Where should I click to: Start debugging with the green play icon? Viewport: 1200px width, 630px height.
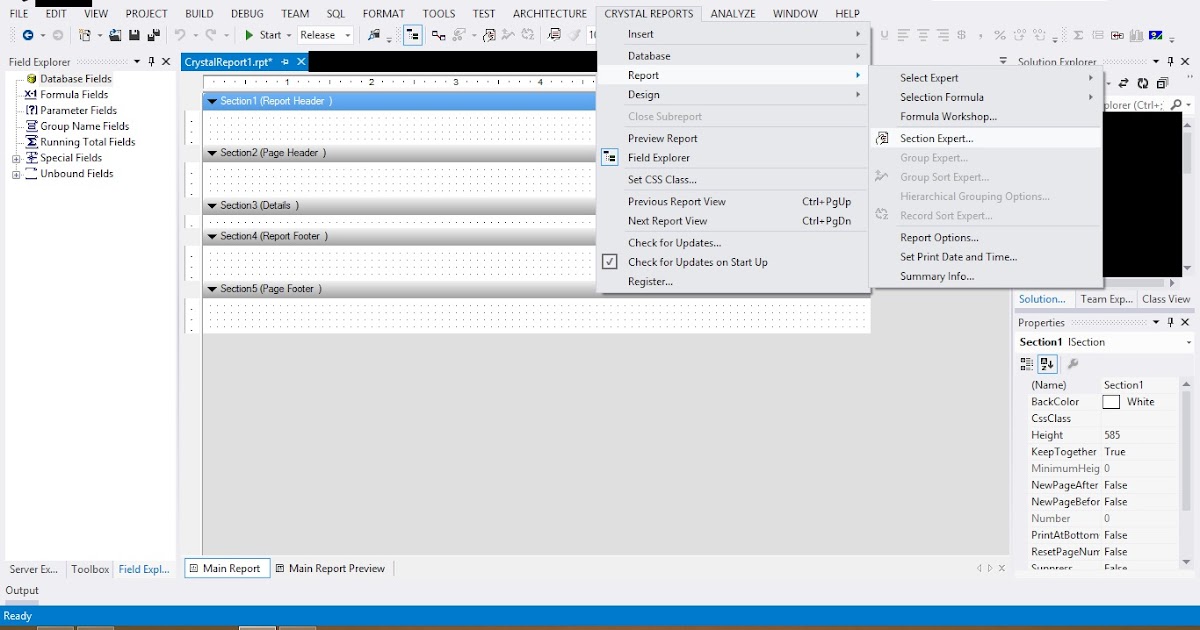pos(249,35)
